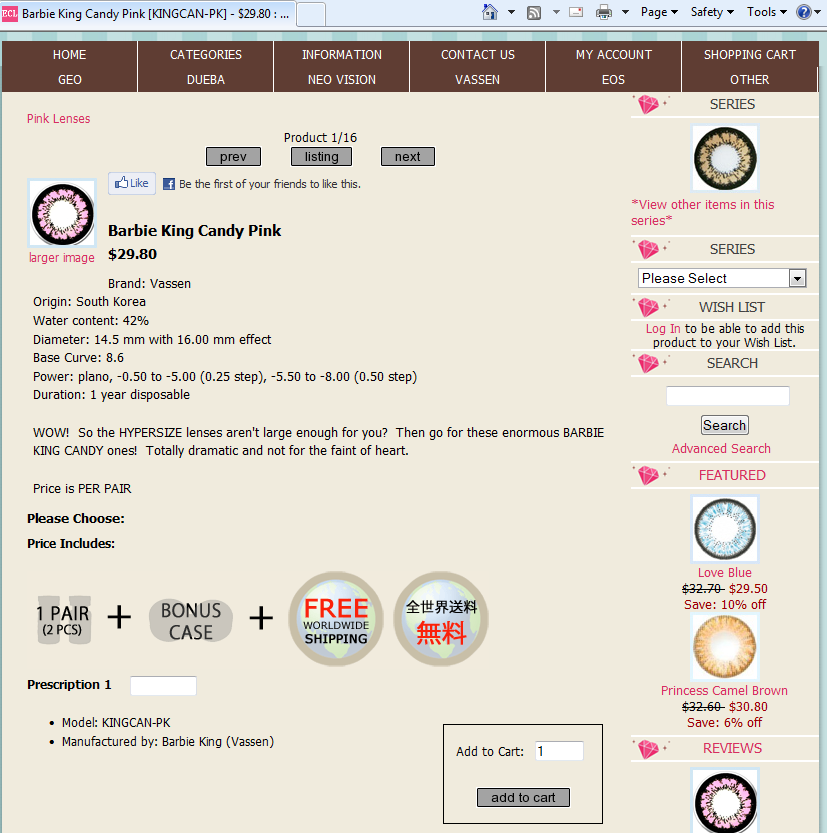Click the listing button
Viewport: 827px width, 833px height.
321,157
